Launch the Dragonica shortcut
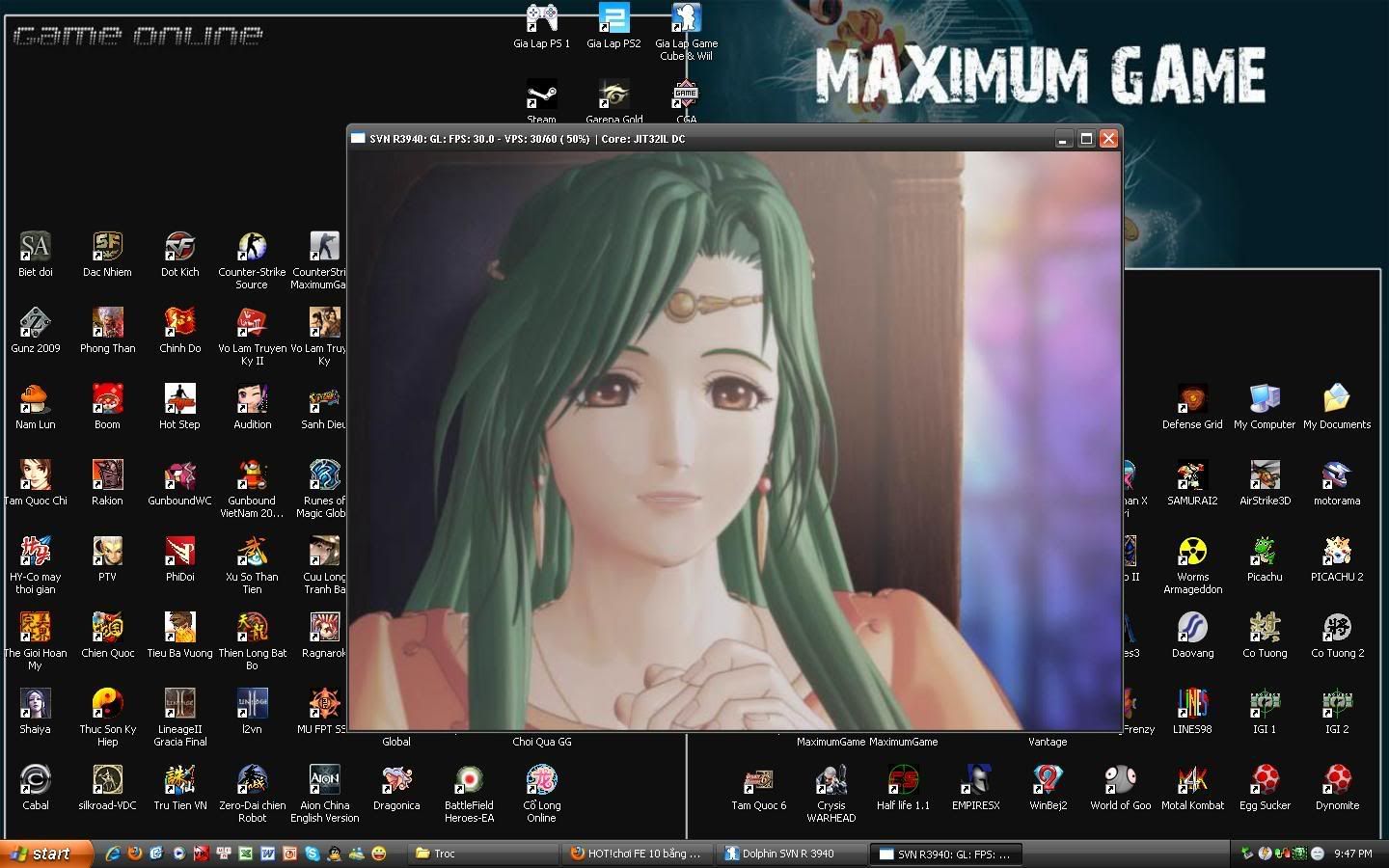 [396, 780]
